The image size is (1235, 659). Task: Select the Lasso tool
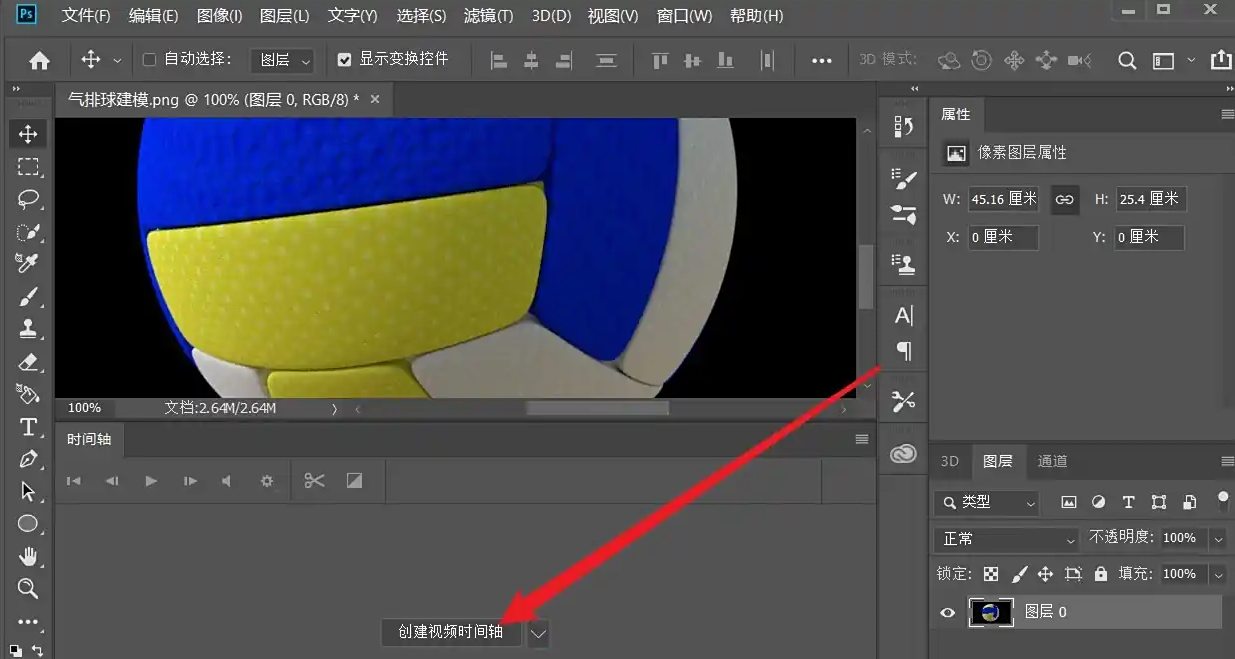click(28, 199)
